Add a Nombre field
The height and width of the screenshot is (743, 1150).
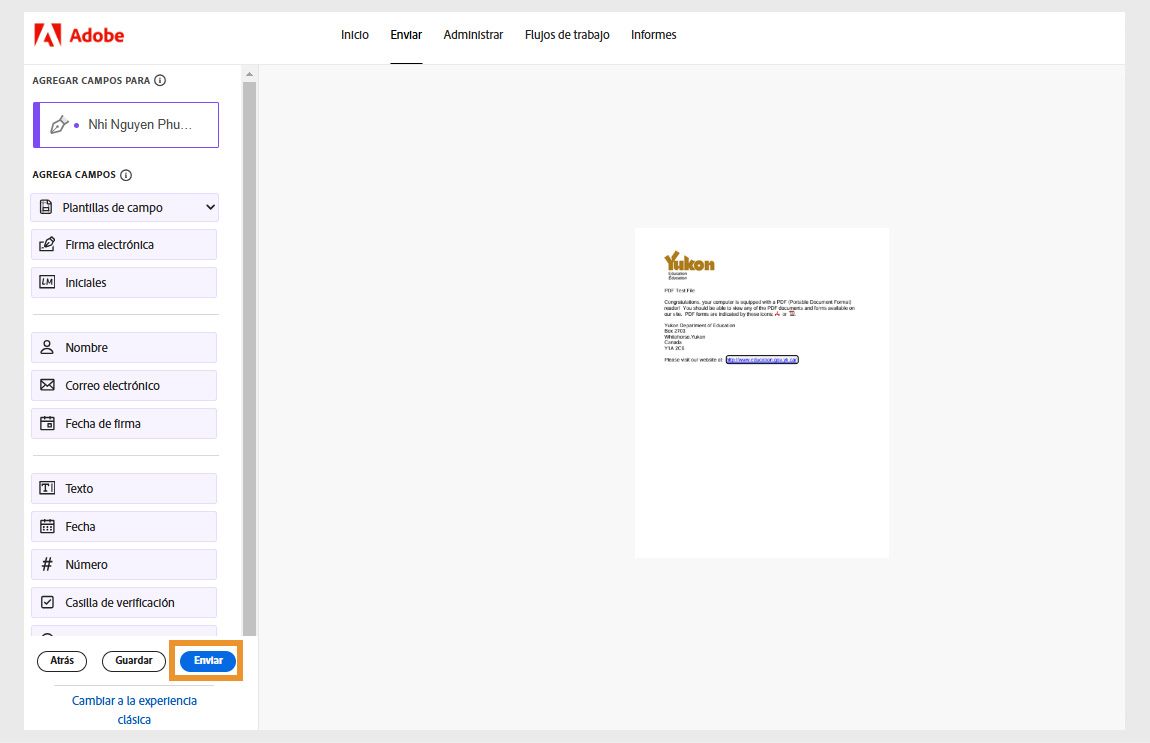click(x=124, y=348)
